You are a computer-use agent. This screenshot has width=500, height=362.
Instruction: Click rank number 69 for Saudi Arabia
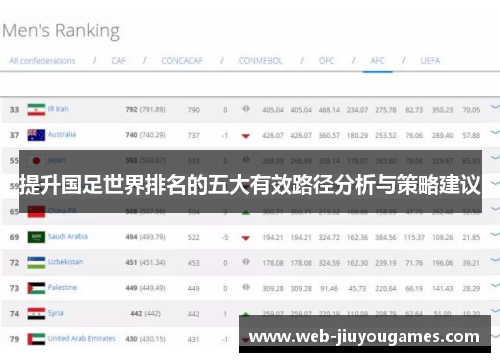tap(14, 237)
